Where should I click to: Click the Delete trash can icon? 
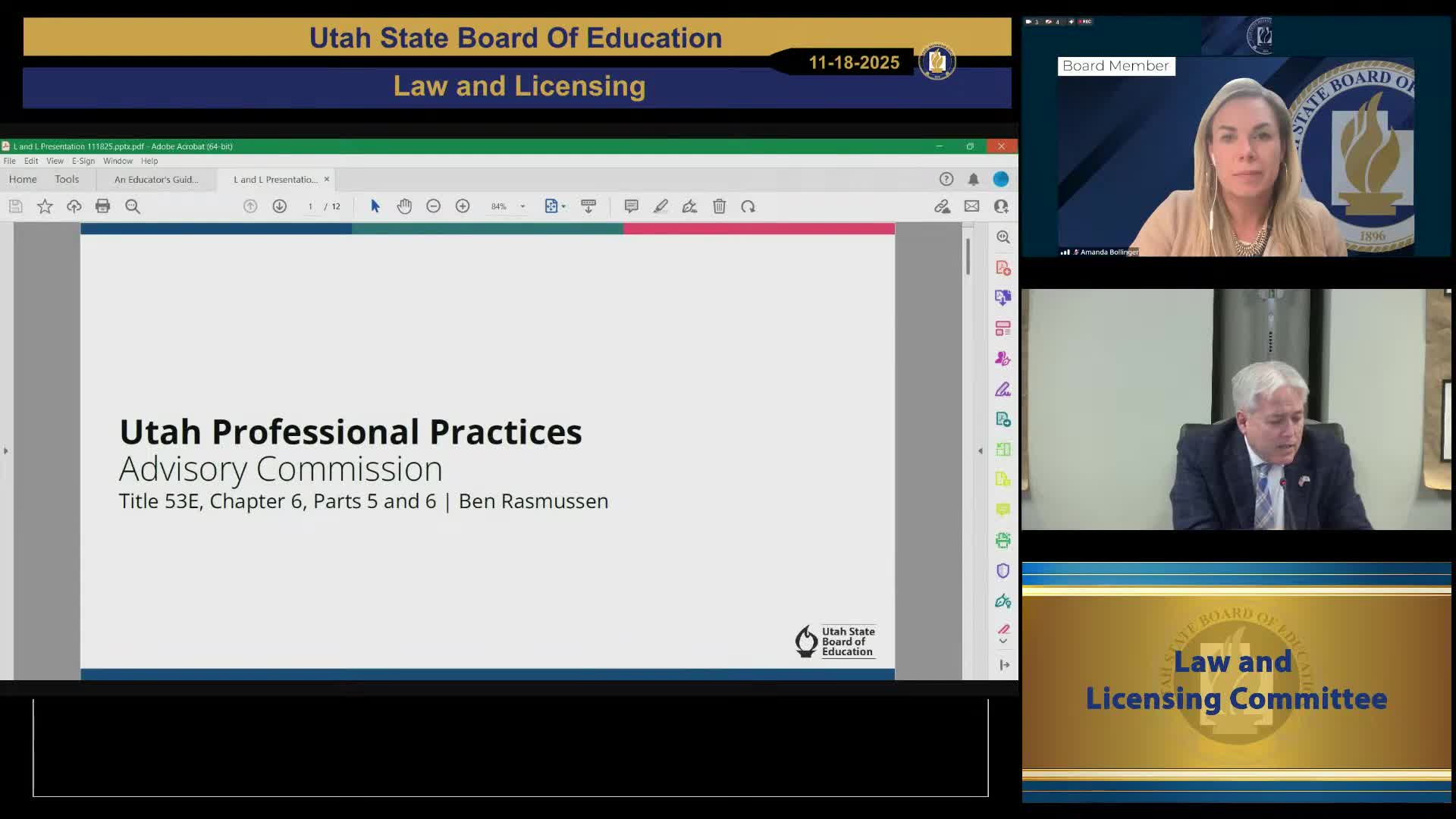tap(719, 206)
